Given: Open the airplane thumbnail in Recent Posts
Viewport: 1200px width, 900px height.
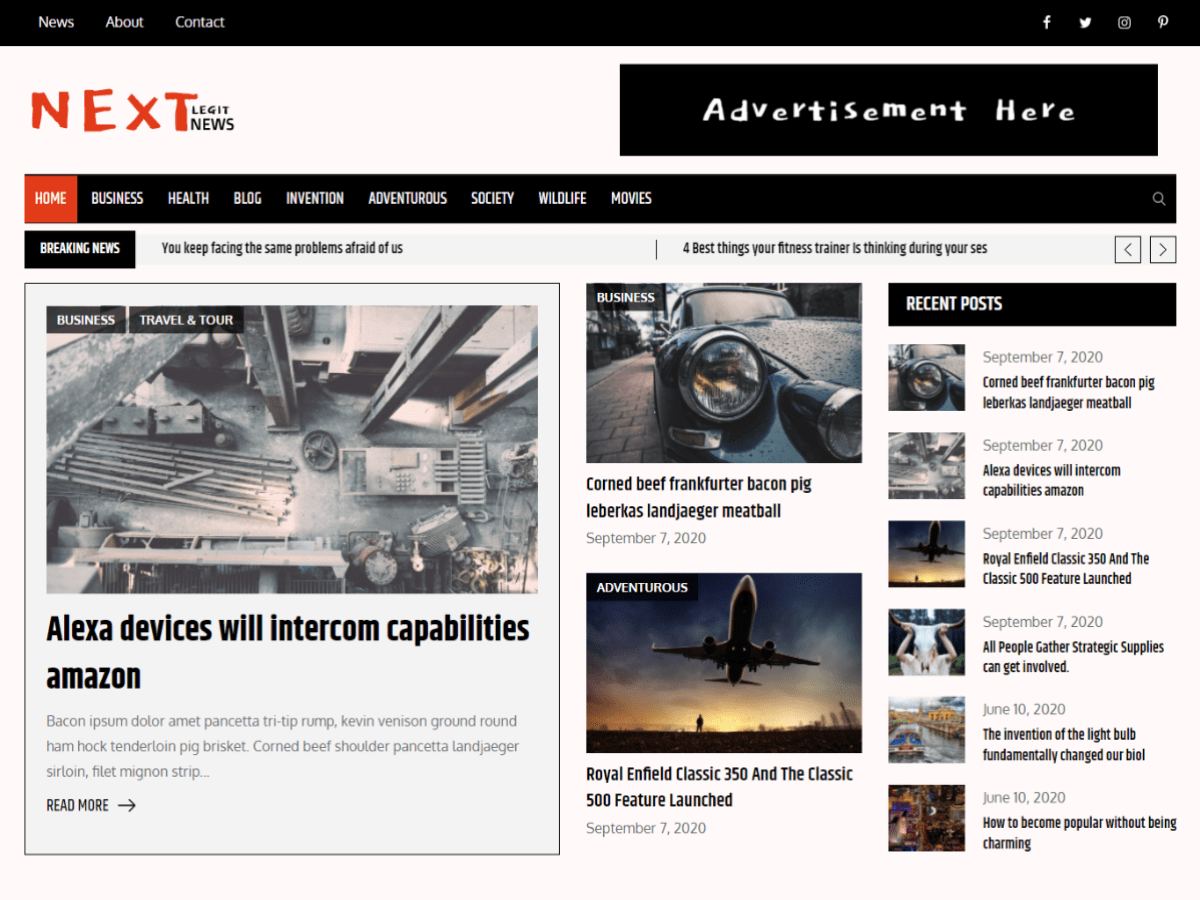Looking at the screenshot, I should pyautogui.click(x=926, y=554).
